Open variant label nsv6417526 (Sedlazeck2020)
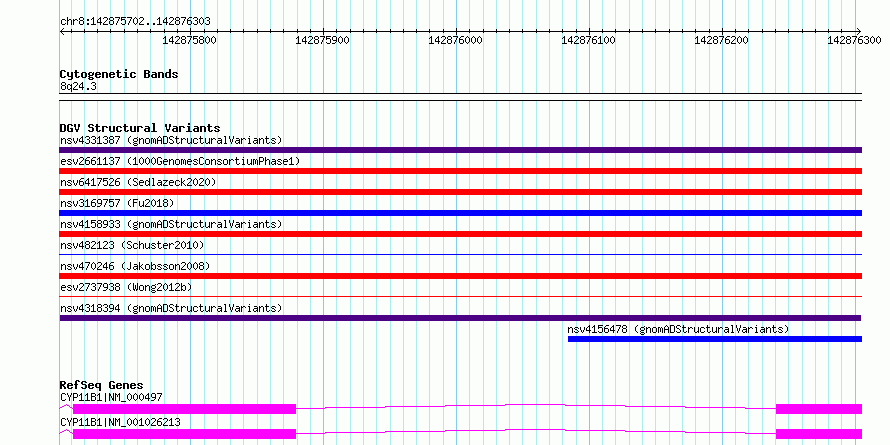Viewport: 890px width, 445px height. point(138,182)
